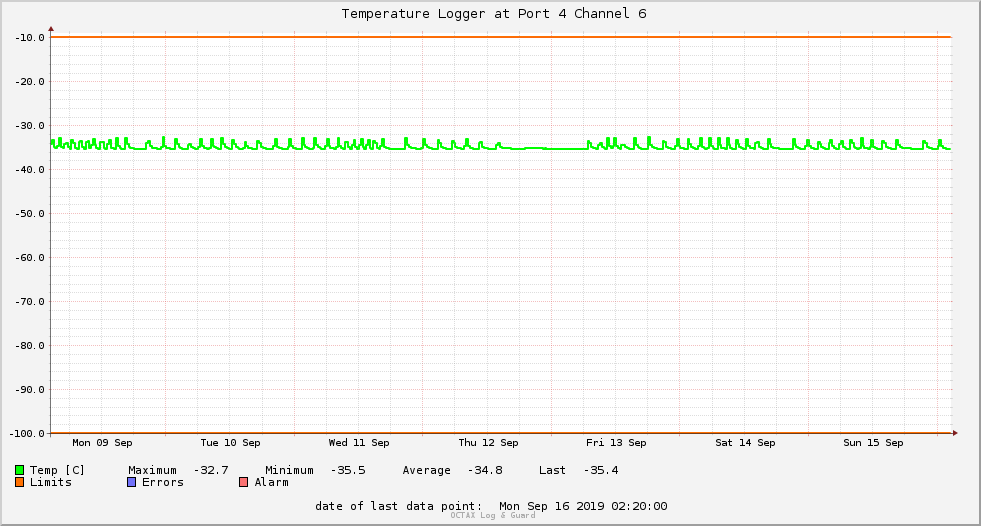Click the 'Thu 12 Sep' x-axis label
Screen dimensions: 981x526
488,443
